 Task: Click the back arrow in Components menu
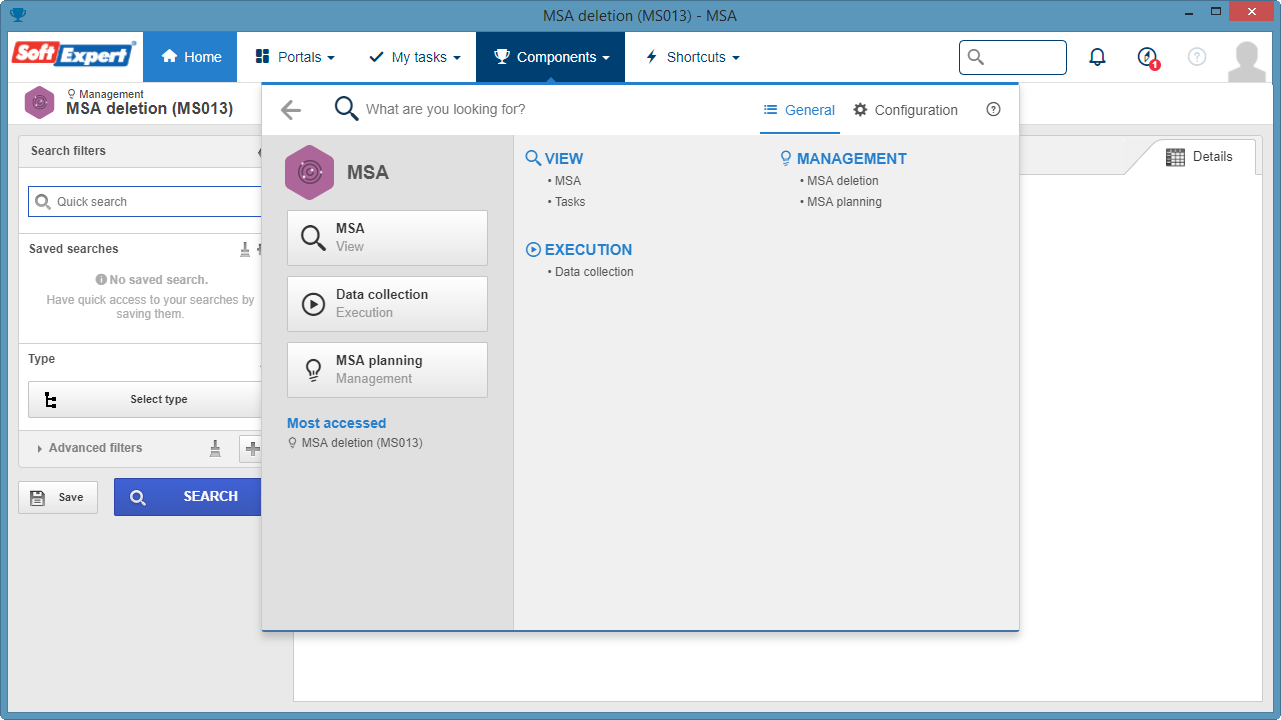[291, 110]
